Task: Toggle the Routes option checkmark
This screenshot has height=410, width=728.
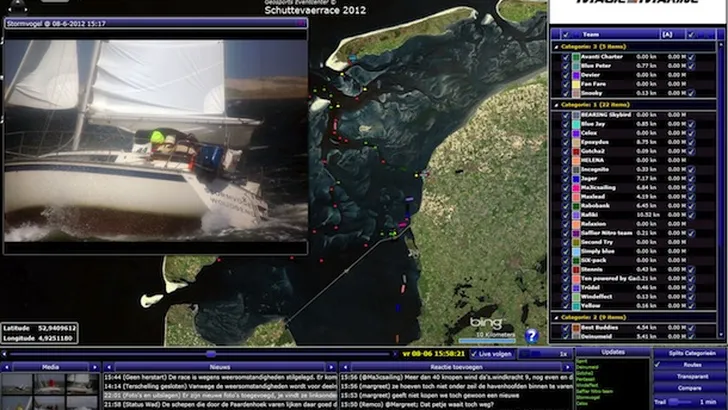Action: point(660,365)
